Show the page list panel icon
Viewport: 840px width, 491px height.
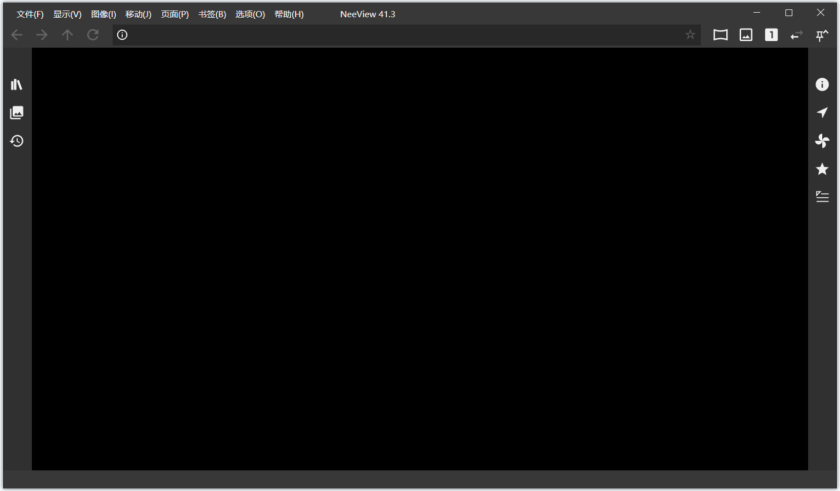17,112
